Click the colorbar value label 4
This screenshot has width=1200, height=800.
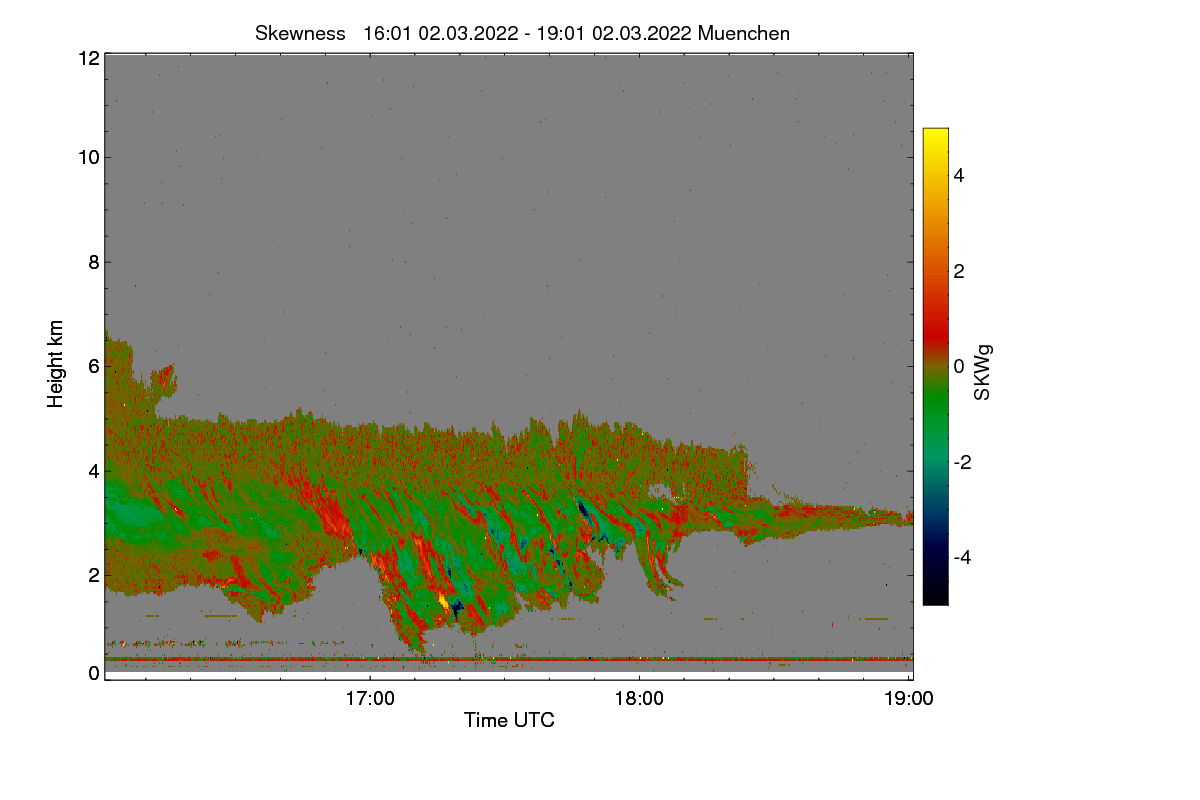959,175
